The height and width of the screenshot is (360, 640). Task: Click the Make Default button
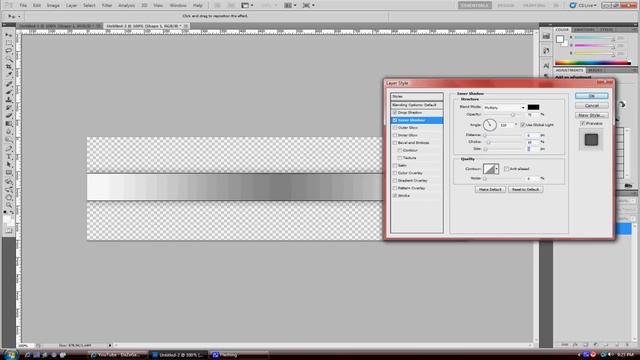tap(490, 189)
